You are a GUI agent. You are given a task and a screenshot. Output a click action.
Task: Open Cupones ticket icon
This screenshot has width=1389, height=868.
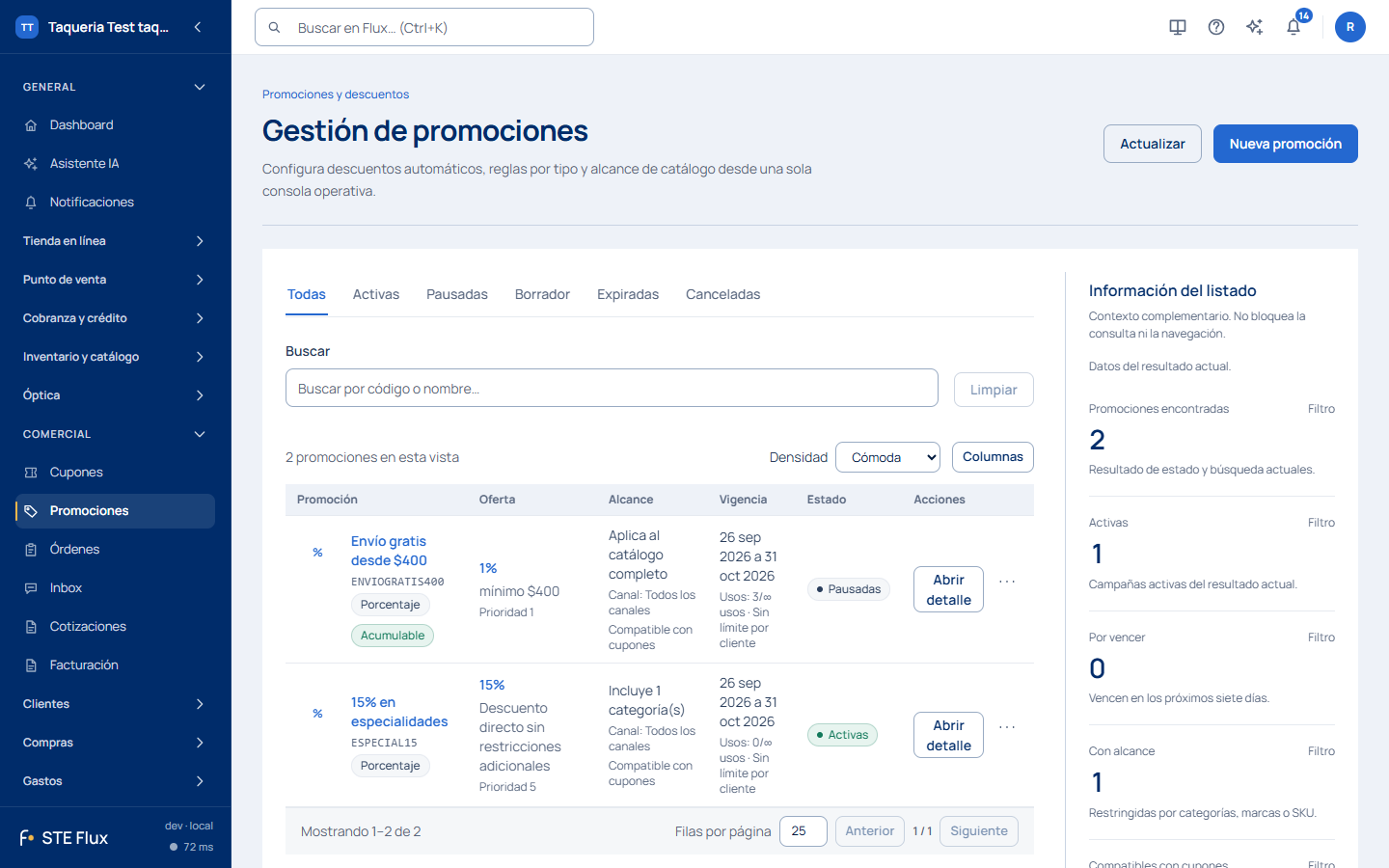[x=31, y=473]
